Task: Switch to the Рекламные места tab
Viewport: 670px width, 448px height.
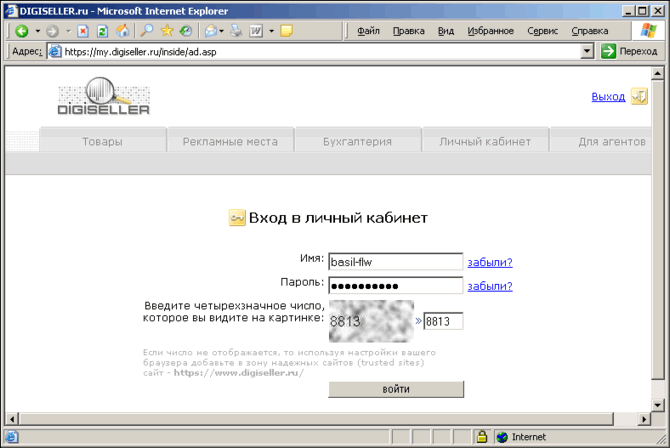Action: [x=230, y=141]
